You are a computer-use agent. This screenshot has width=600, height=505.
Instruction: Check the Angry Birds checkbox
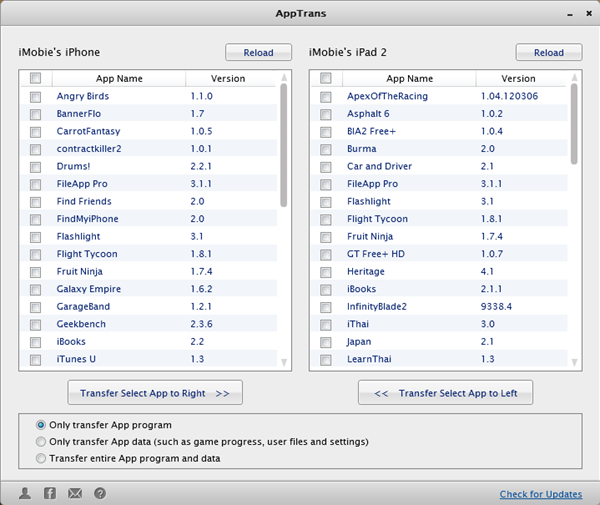point(36,97)
